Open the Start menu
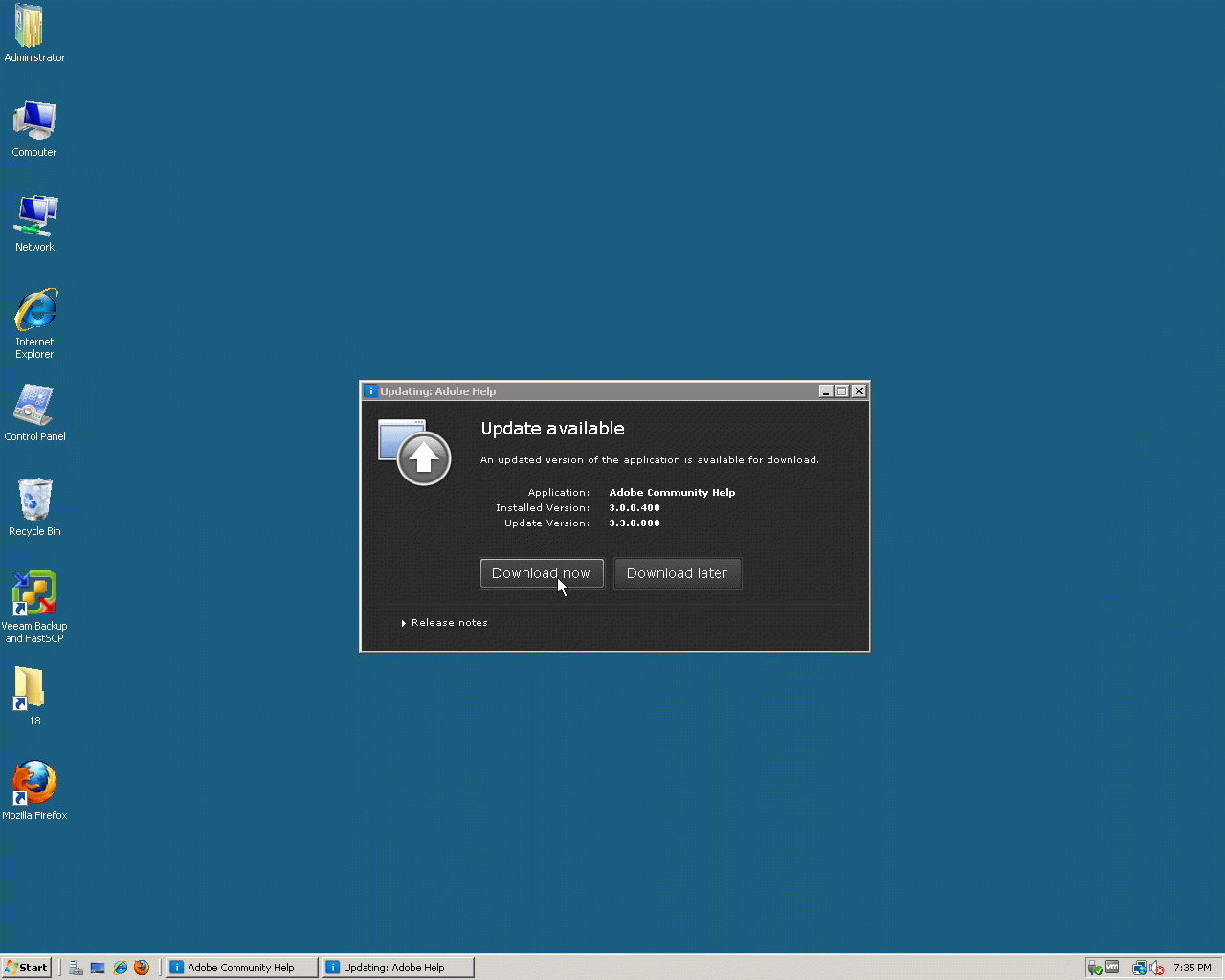1225x980 pixels. 26,968
